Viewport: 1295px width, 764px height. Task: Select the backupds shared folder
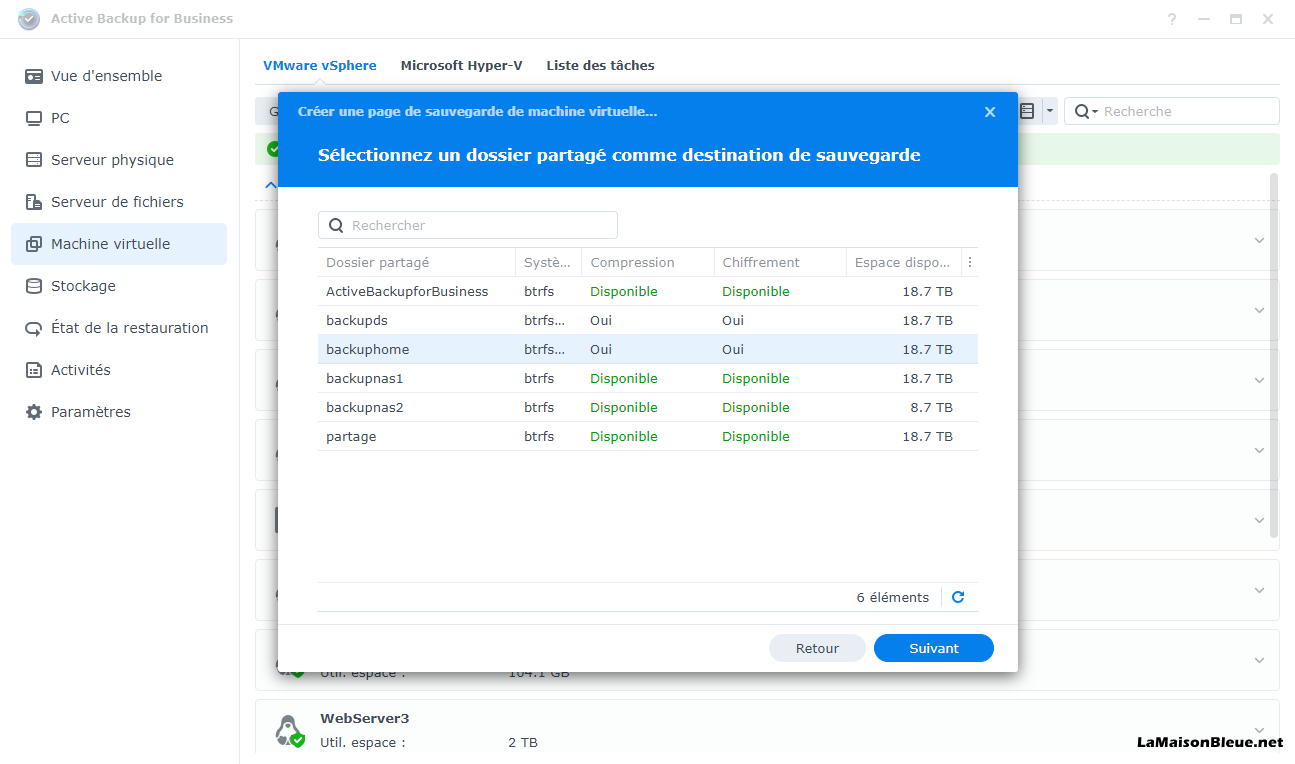coord(648,320)
